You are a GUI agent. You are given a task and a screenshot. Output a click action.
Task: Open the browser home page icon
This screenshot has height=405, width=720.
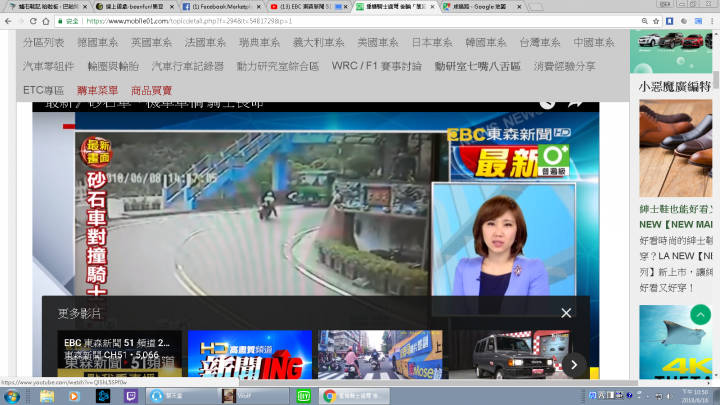pos(46,21)
